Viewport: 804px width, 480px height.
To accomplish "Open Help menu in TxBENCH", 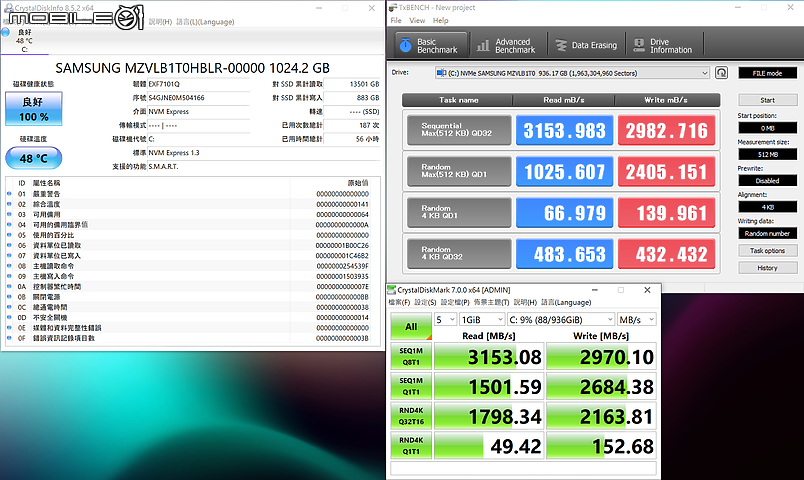I will pos(440,21).
